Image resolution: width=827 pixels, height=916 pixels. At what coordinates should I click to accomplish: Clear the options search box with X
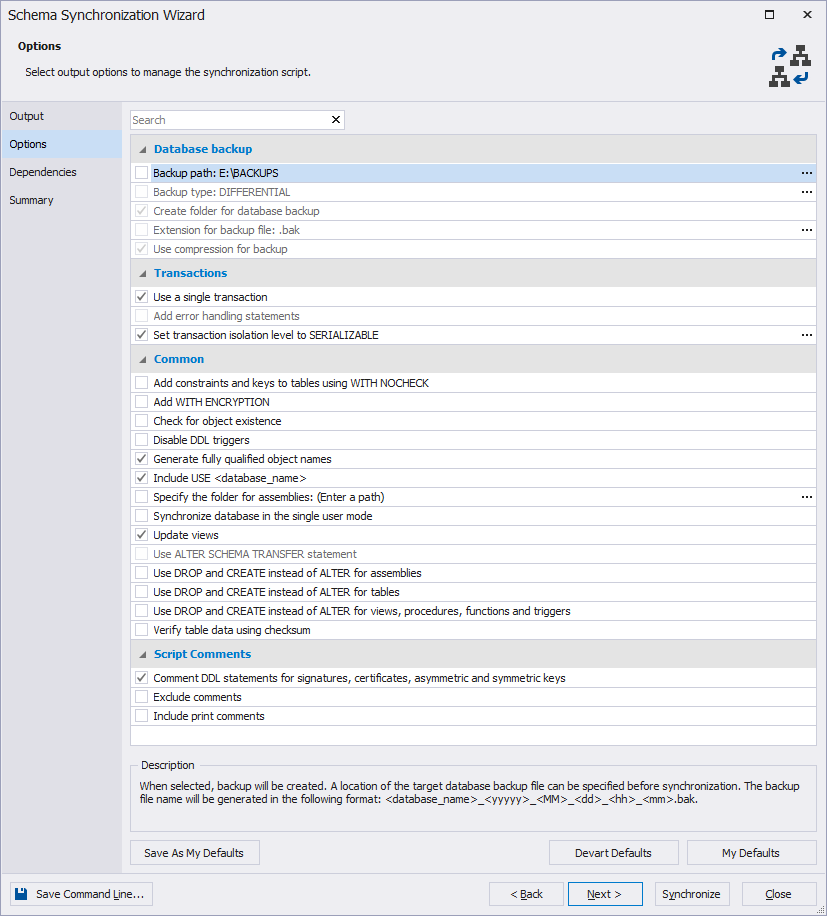[x=336, y=120]
